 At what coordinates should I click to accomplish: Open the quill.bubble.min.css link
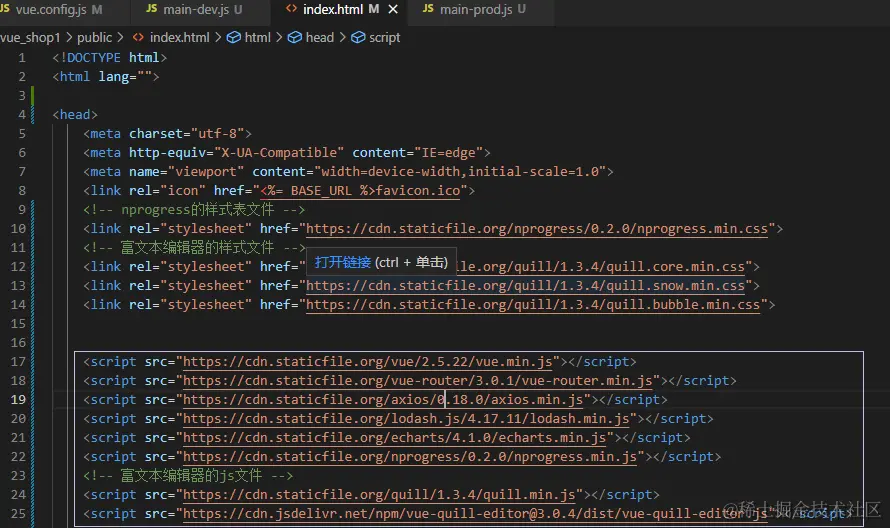(x=533, y=305)
